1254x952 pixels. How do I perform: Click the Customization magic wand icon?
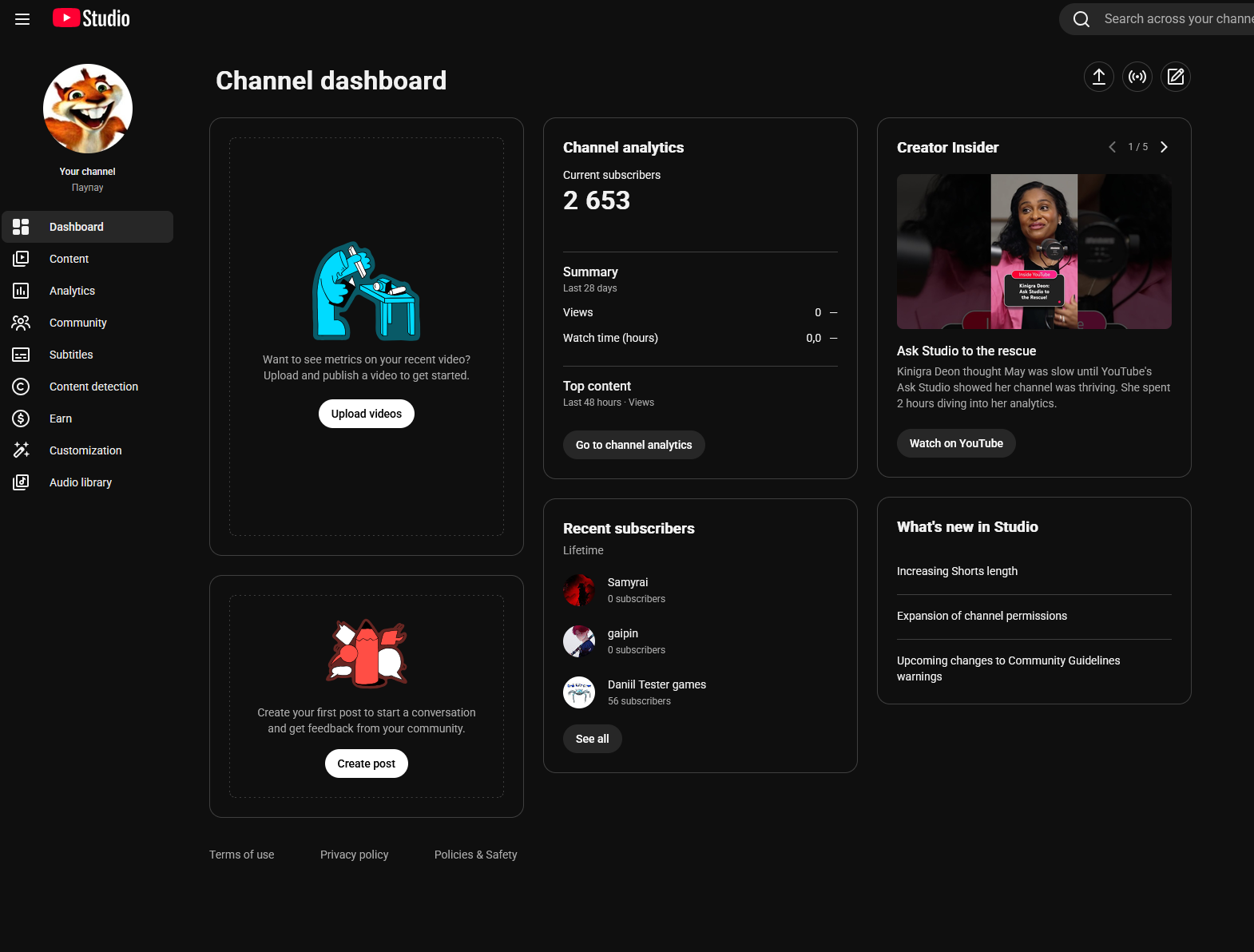click(x=21, y=450)
